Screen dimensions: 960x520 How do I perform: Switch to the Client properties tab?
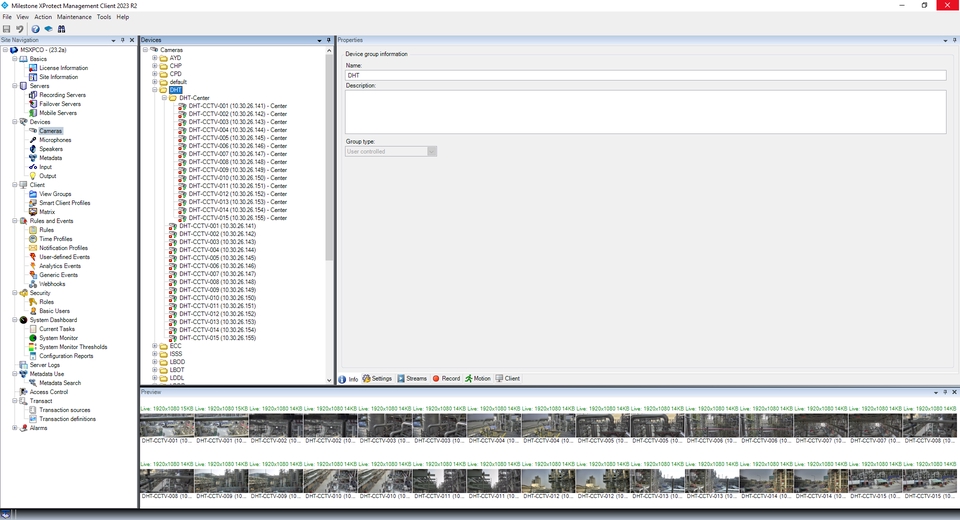tap(508, 379)
